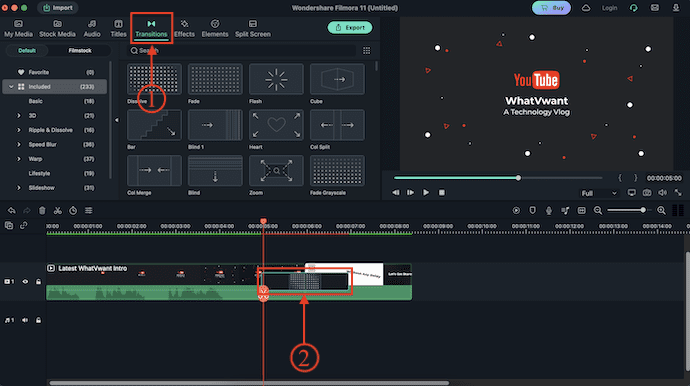
Task: Open the preview quality Full dropdown
Action: pyautogui.click(x=598, y=193)
